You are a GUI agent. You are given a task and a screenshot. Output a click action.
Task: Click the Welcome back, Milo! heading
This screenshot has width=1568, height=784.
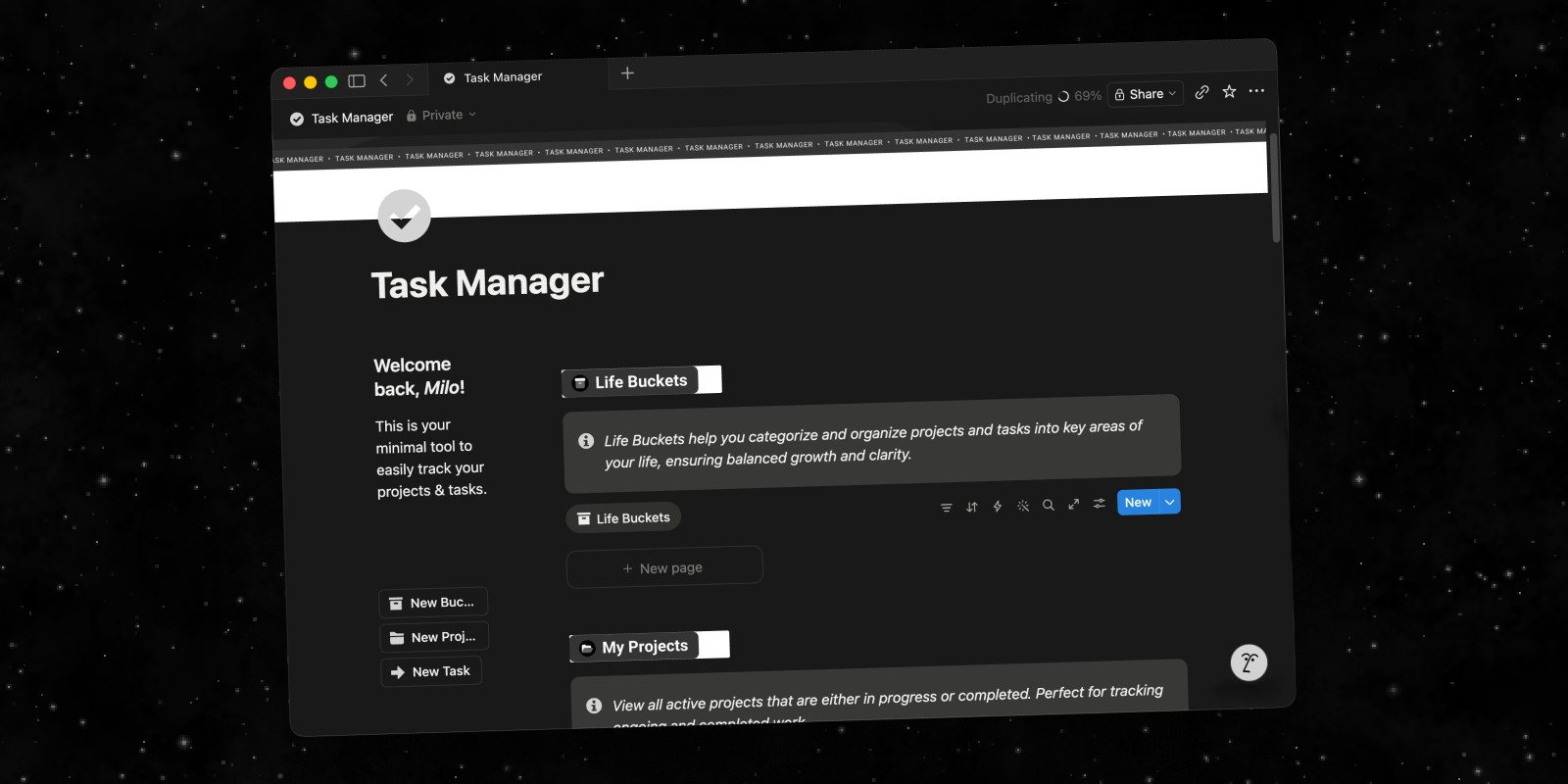(419, 376)
